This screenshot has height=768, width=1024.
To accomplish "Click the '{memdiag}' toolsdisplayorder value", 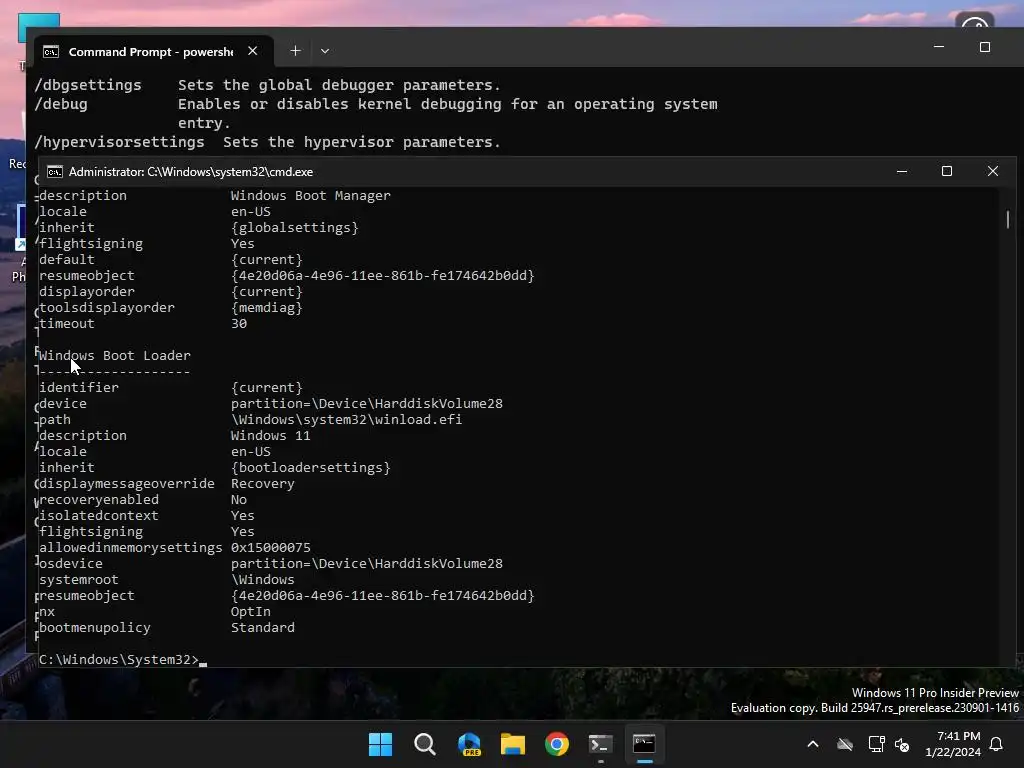I will (266, 308).
